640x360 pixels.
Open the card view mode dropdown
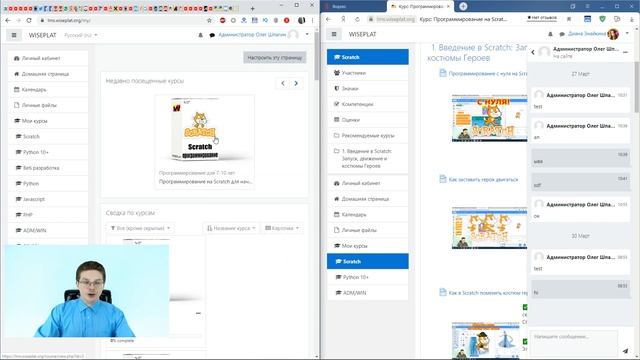(282, 228)
